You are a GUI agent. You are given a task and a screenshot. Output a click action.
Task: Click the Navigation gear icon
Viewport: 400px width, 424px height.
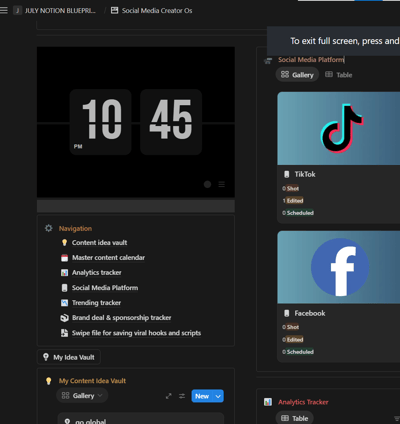[x=49, y=228]
